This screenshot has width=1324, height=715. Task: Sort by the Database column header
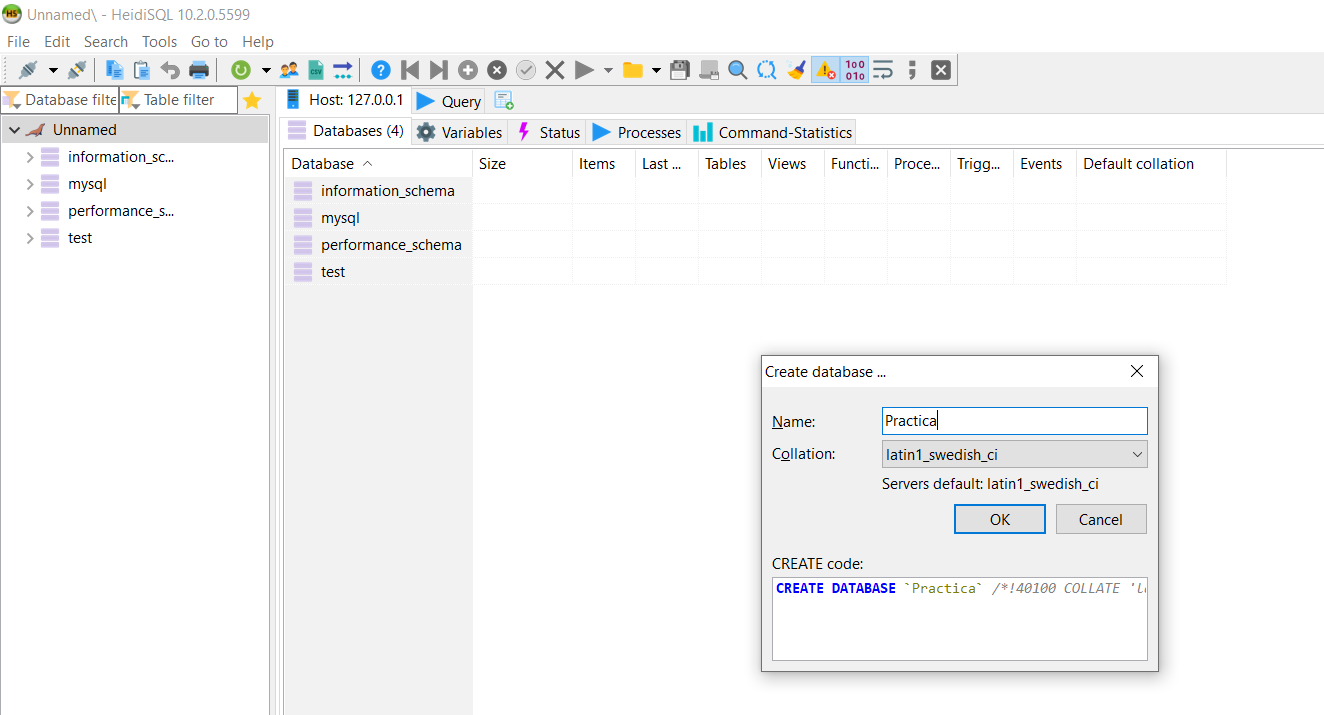(x=378, y=164)
